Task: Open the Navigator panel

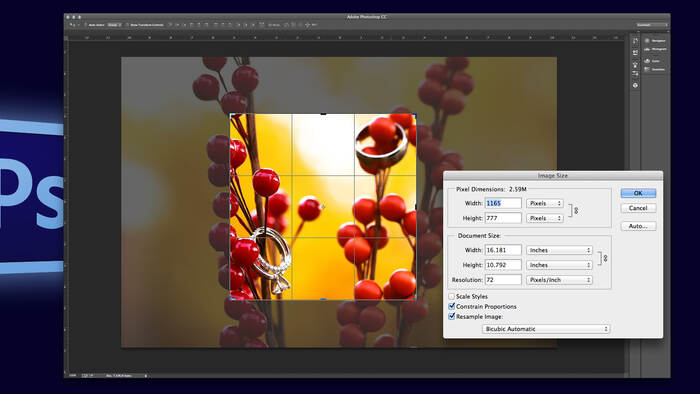Action: pos(655,41)
